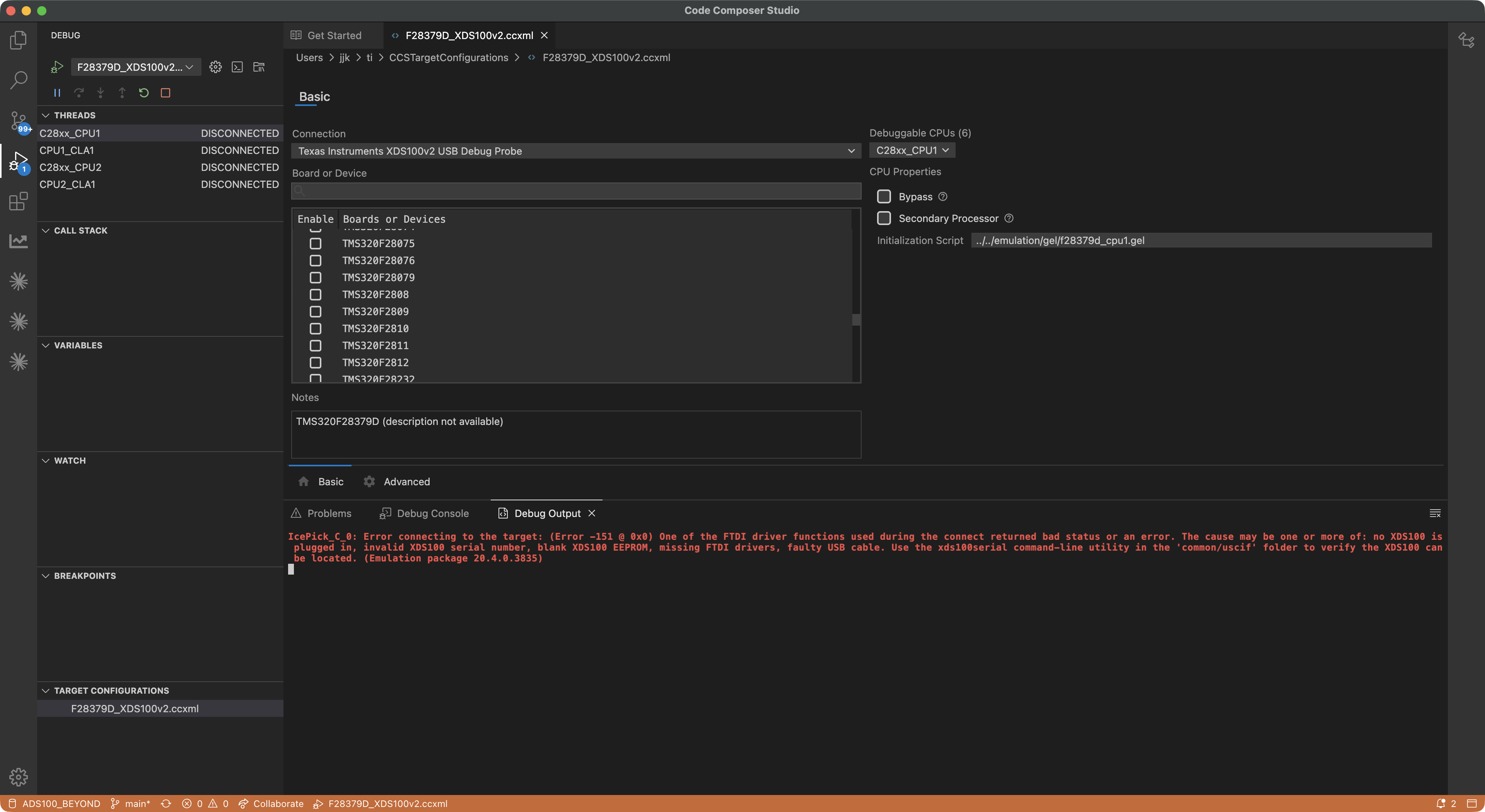The height and width of the screenshot is (812, 1485).
Task: Collapse the WATCH section
Action: 46,461
